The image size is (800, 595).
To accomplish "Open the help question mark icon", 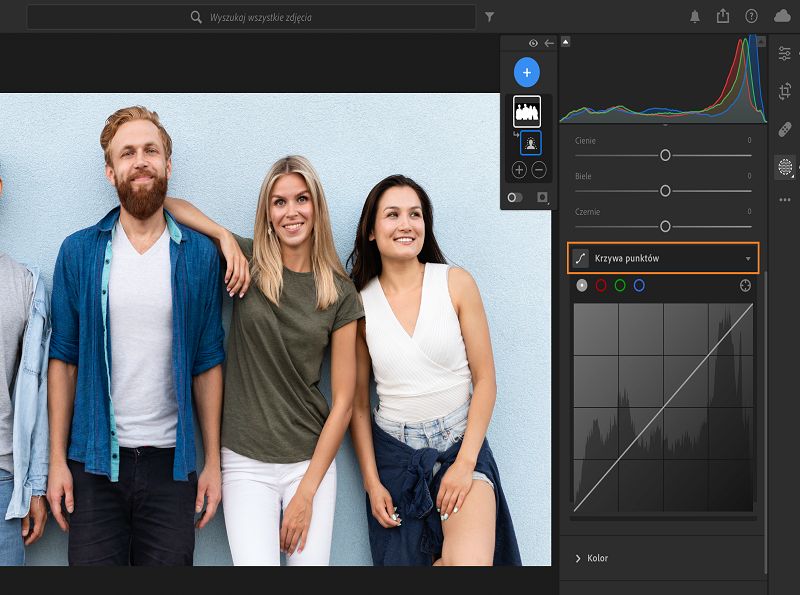I will (751, 16).
